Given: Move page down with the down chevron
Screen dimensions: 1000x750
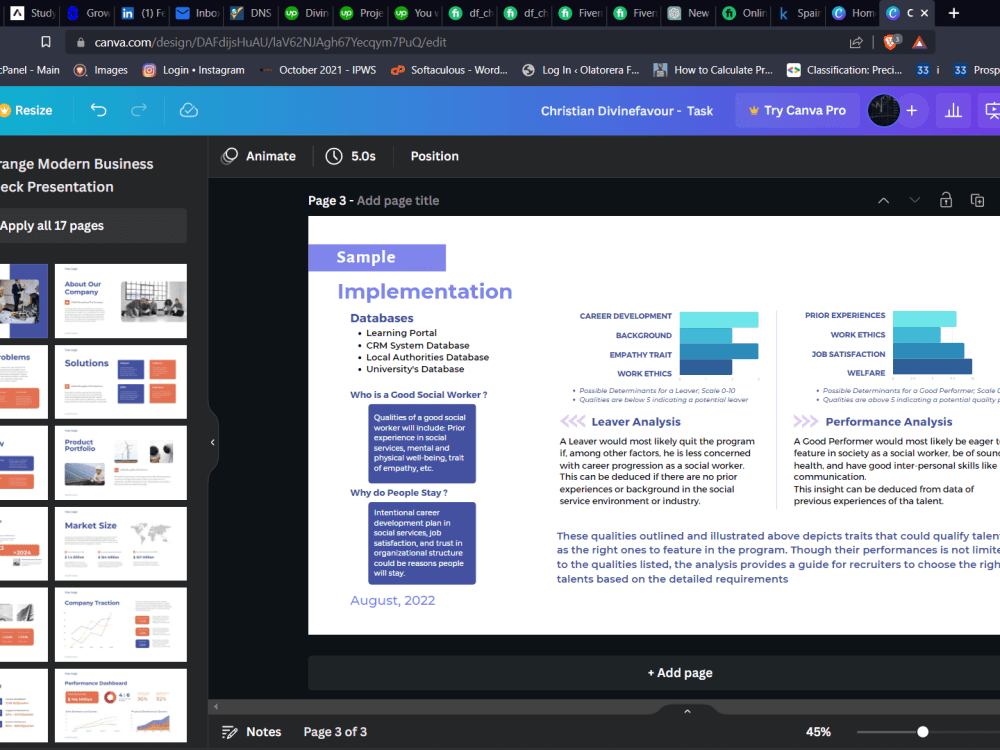Looking at the screenshot, I should pyautogui.click(x=915, y=200).
